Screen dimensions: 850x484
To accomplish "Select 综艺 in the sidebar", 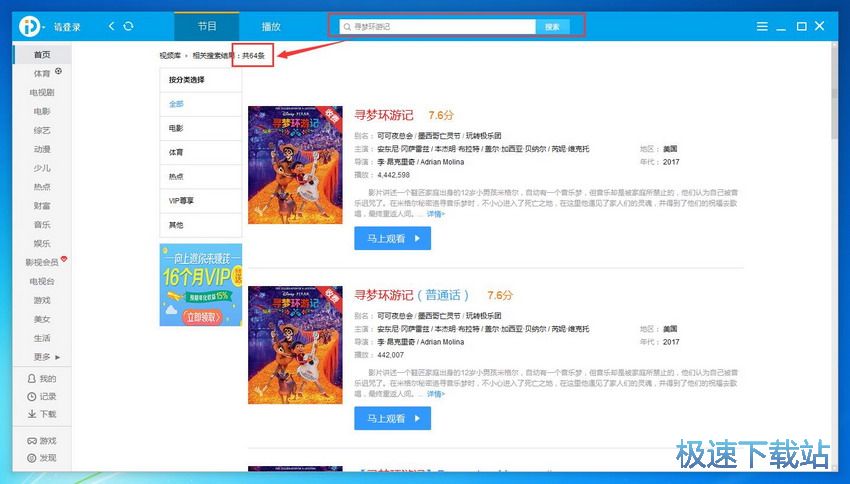I will (x=42, y=130).
